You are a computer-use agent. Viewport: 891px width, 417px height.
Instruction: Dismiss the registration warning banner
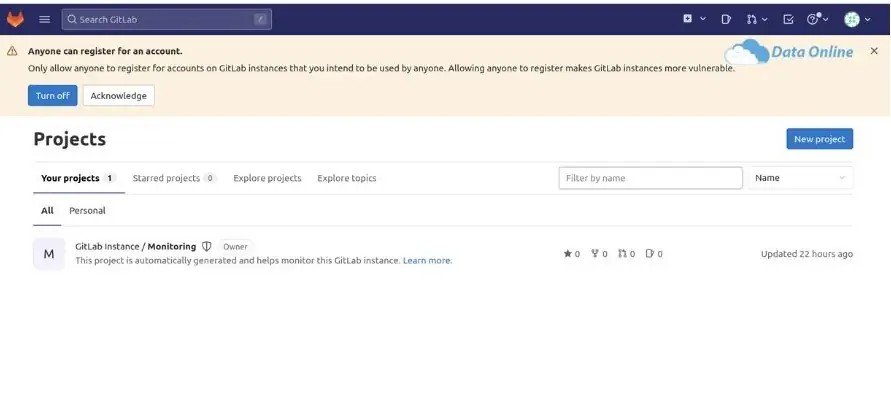coord(874,51)
